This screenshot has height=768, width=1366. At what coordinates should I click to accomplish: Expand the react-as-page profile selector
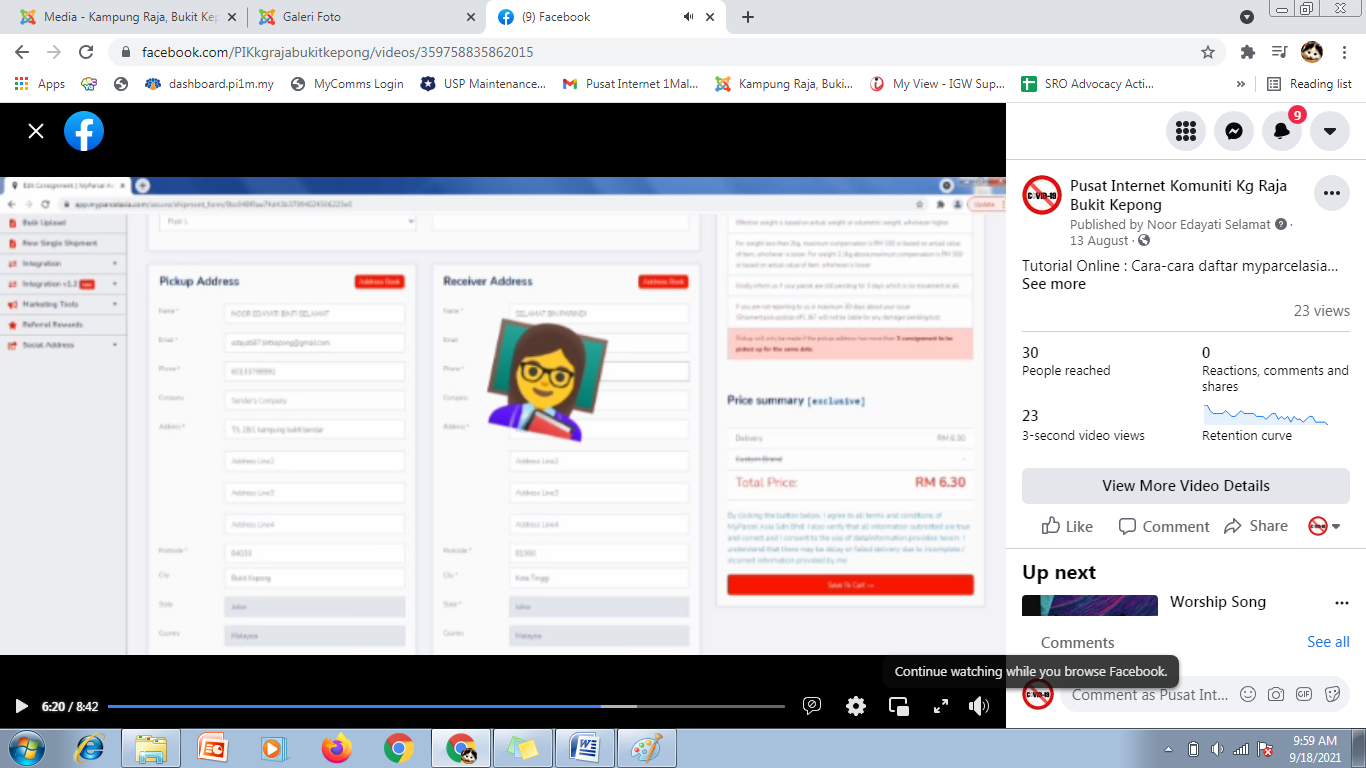coord(1325,526)
